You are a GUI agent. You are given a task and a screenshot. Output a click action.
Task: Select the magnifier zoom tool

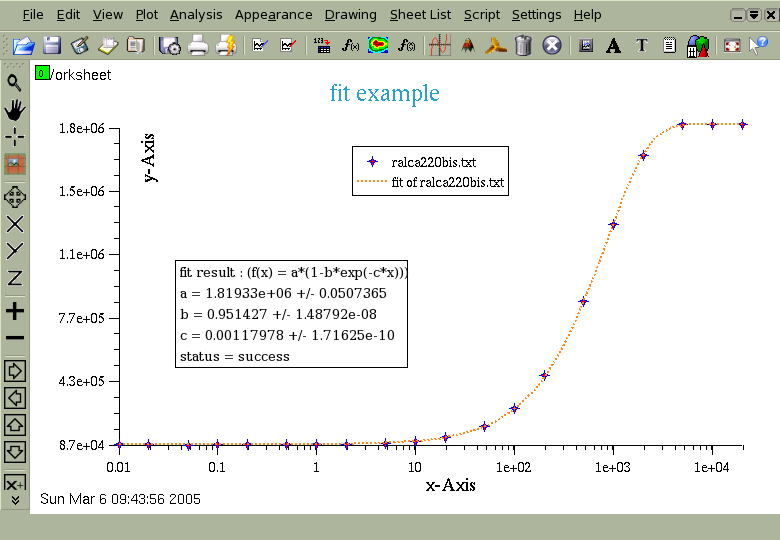(14, 83)
